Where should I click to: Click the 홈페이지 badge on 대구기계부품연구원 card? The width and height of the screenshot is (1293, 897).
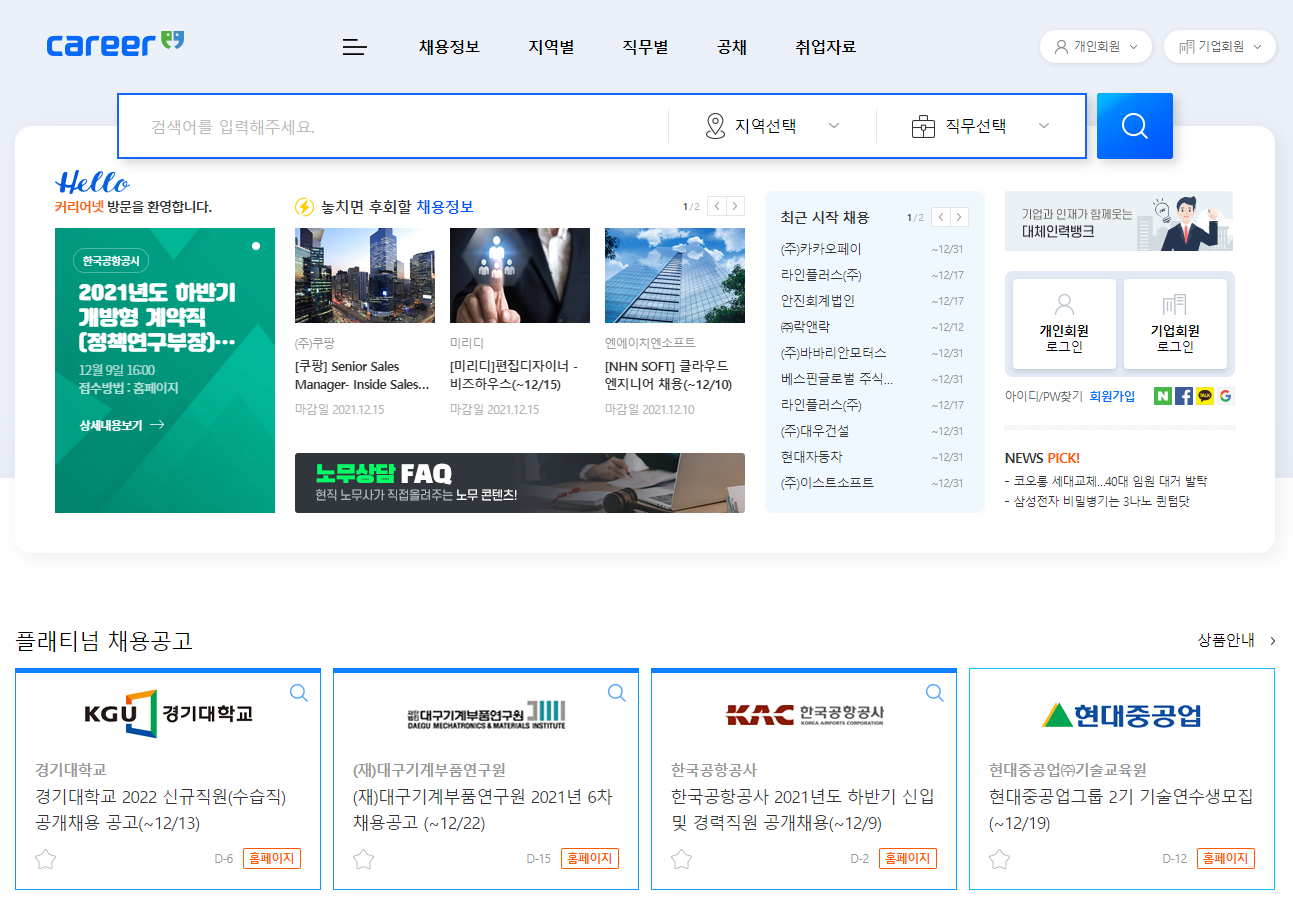pos(590,859)
